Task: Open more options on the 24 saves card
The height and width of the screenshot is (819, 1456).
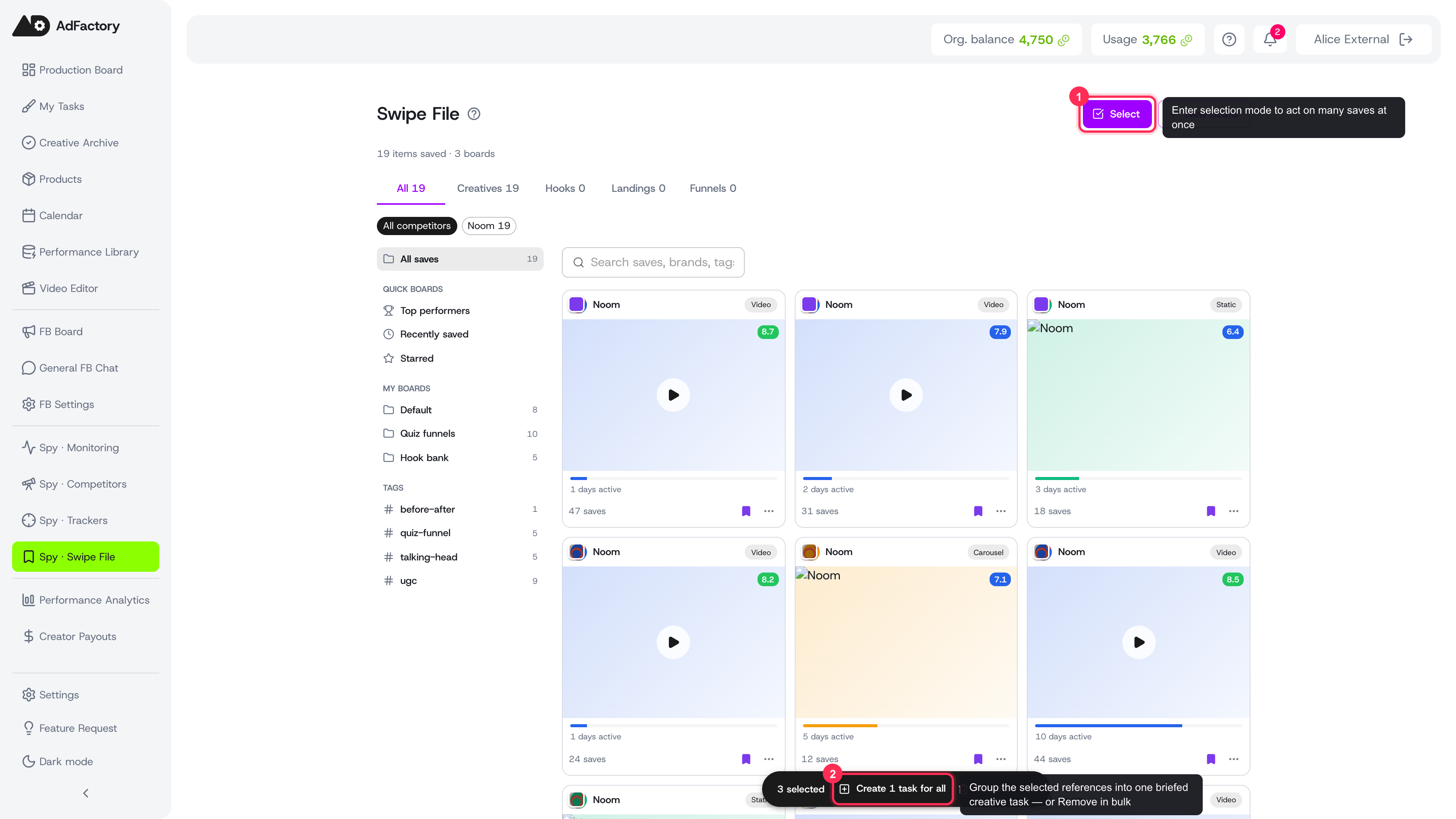Action: click(x=769, y=759)
